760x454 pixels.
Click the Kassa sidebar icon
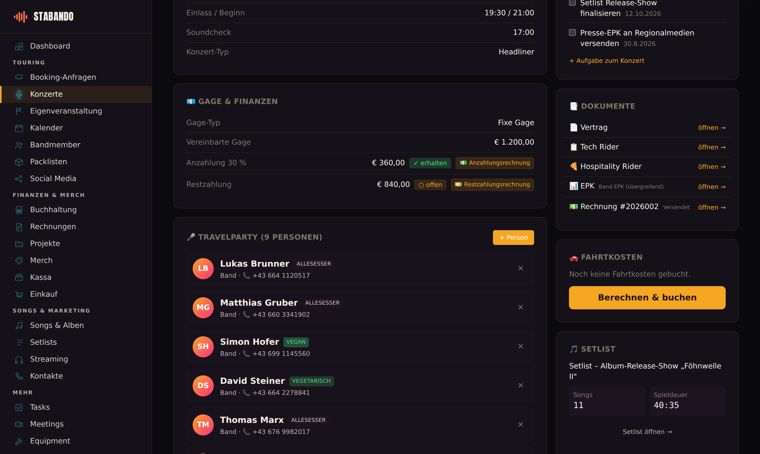tap(19, 278)
